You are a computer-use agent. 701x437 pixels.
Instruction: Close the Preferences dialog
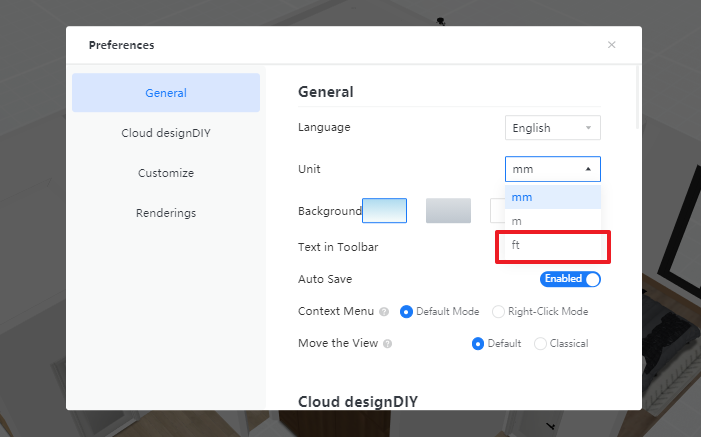(x=612, y=45)
